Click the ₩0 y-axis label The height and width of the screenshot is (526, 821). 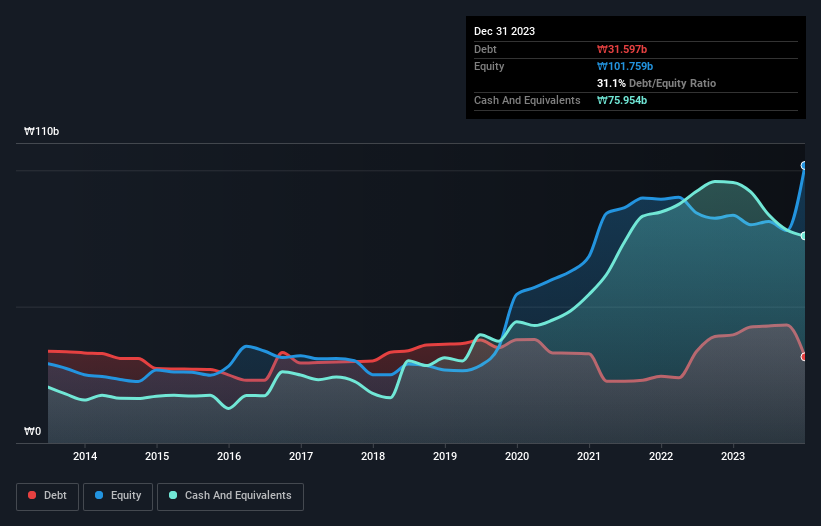[x=32, y=431]
